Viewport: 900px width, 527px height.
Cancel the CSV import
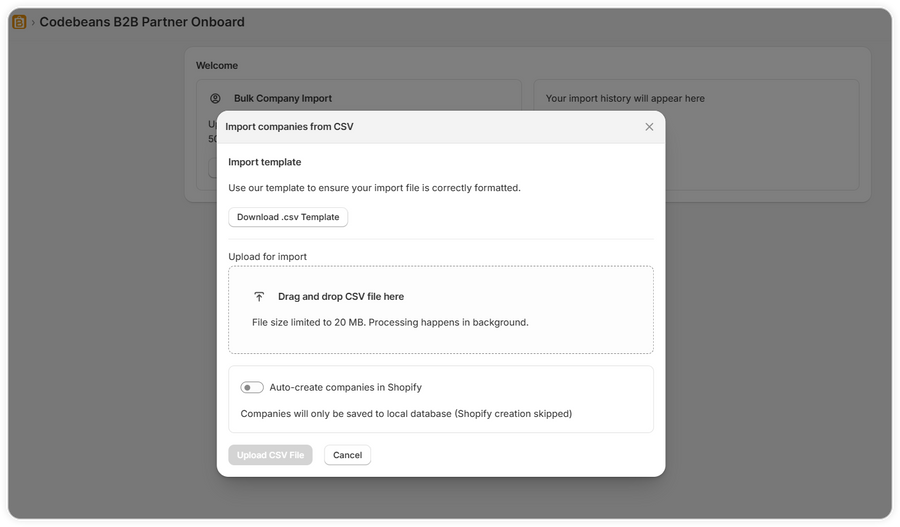347,455
